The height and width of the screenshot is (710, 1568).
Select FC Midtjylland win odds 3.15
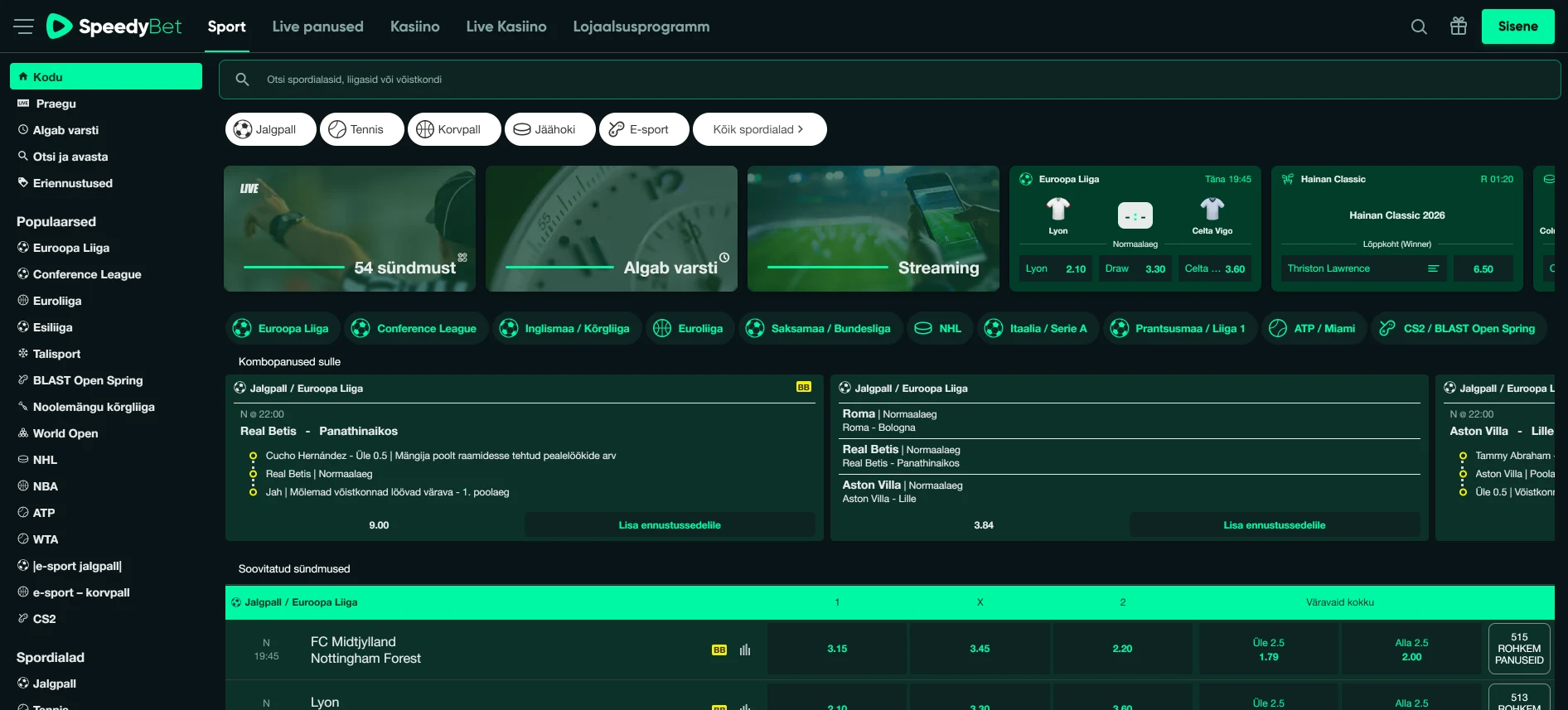(x=837, y=649)
